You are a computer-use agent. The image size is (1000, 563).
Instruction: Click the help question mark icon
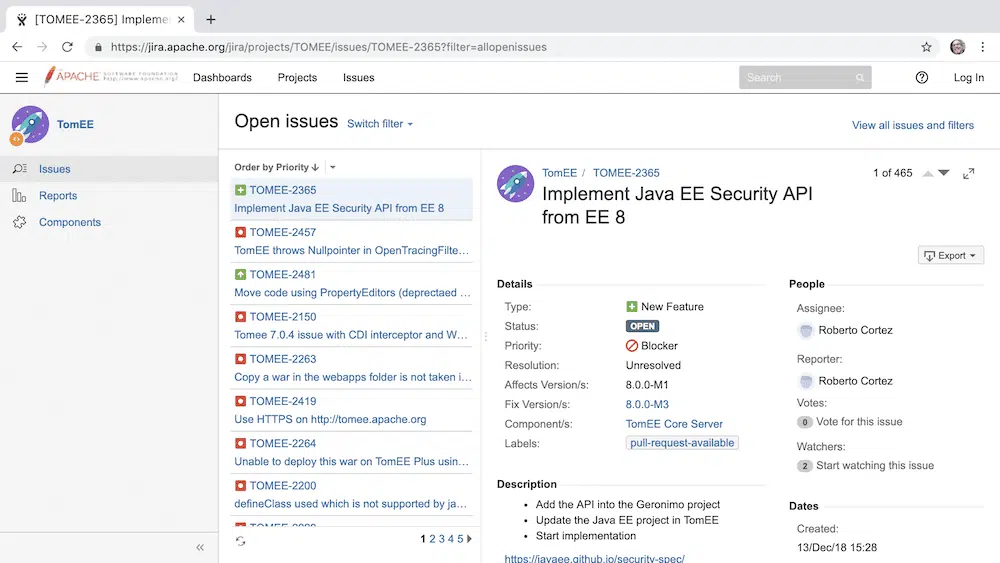coord(922,78)
